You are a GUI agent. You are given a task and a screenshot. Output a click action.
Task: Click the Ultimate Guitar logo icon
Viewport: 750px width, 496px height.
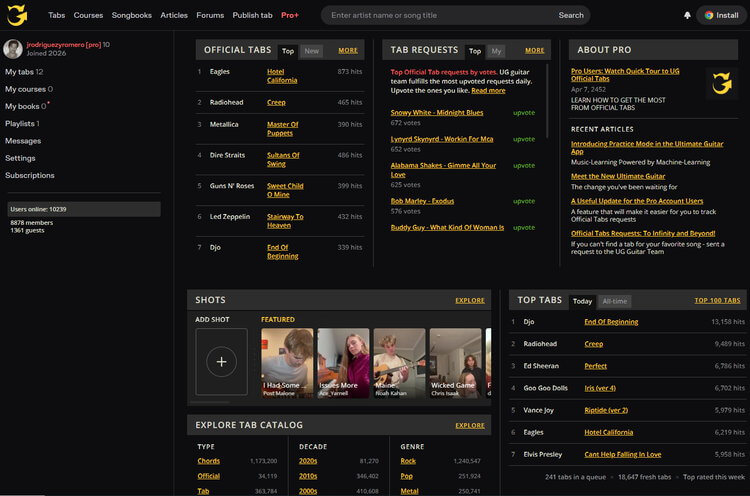coord(17,15)
